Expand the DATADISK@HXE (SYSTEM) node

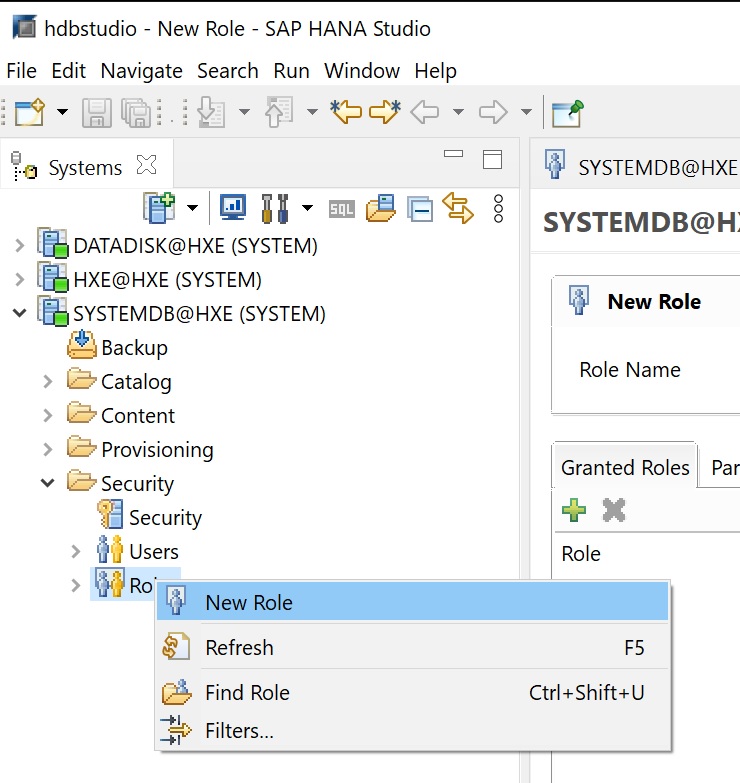pos(19,245)
